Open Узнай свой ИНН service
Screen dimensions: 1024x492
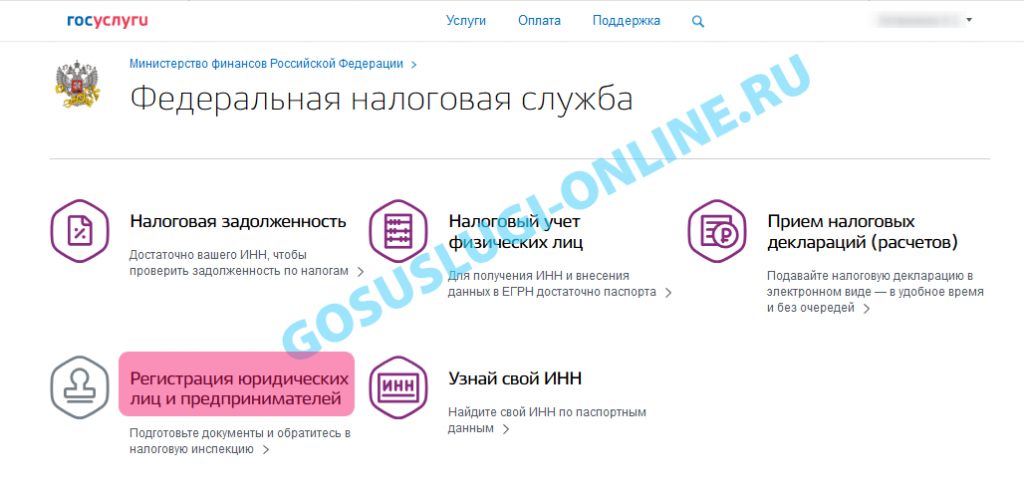515,378
